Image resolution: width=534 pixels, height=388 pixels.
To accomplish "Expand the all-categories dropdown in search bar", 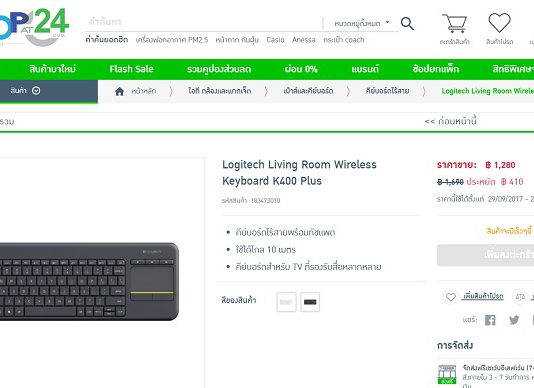I will point(361,23).
